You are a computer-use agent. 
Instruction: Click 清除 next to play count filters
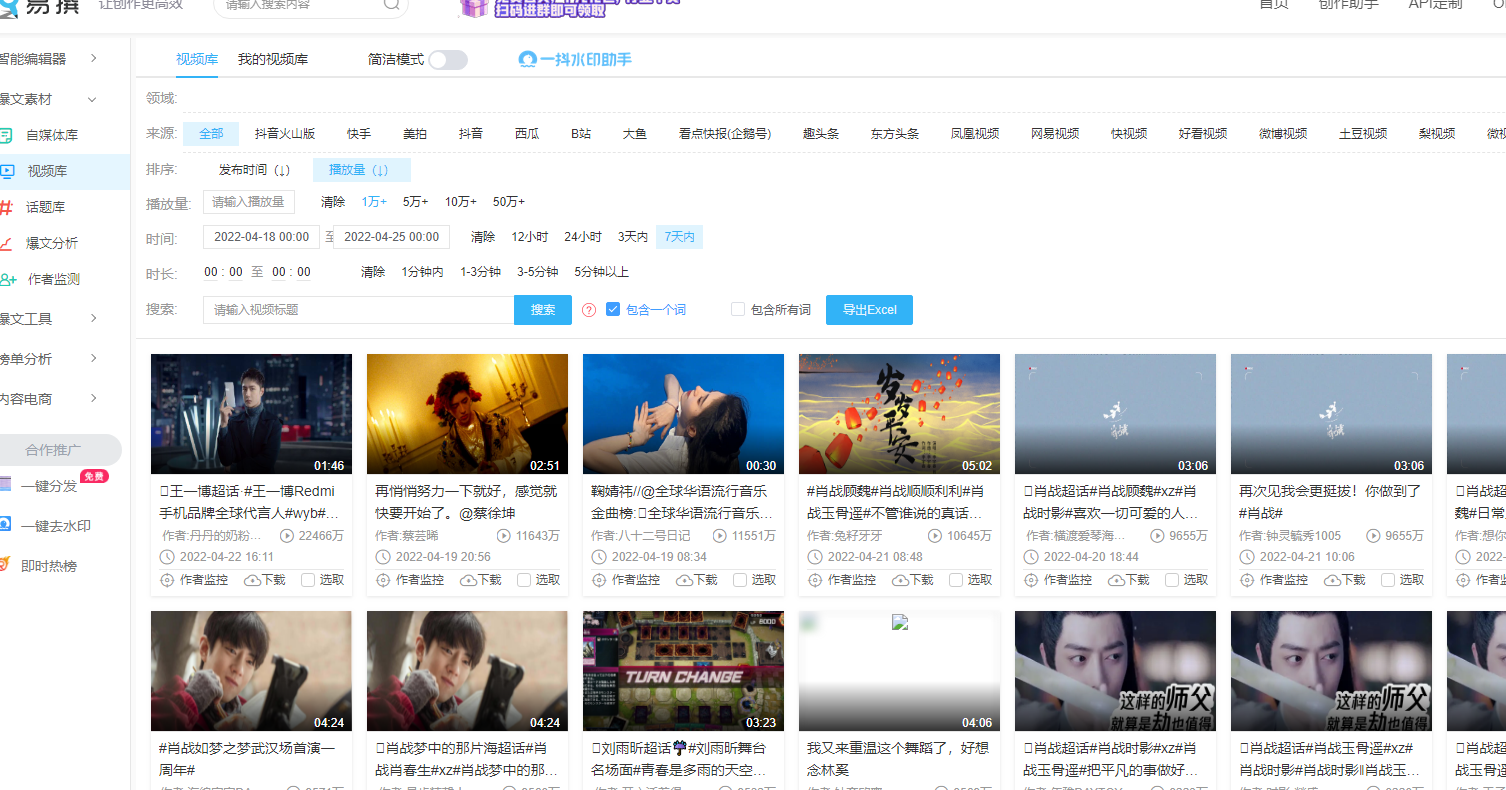333,202
